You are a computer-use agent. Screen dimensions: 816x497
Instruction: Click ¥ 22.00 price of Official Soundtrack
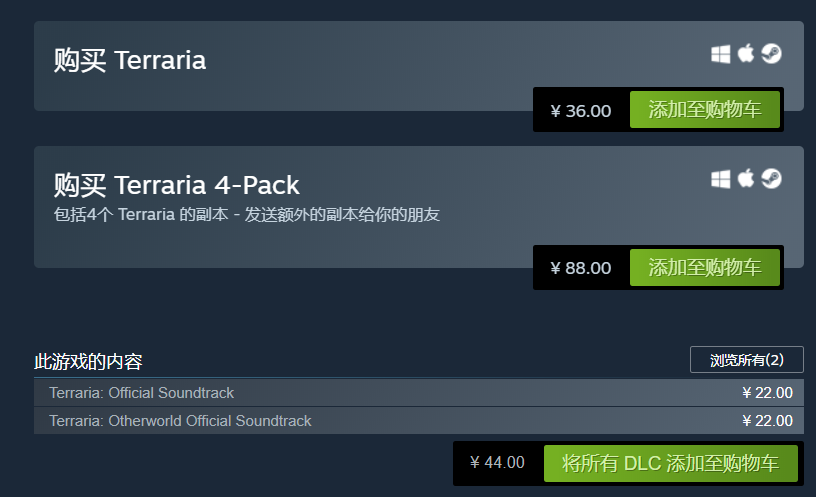tap(768, 393)
